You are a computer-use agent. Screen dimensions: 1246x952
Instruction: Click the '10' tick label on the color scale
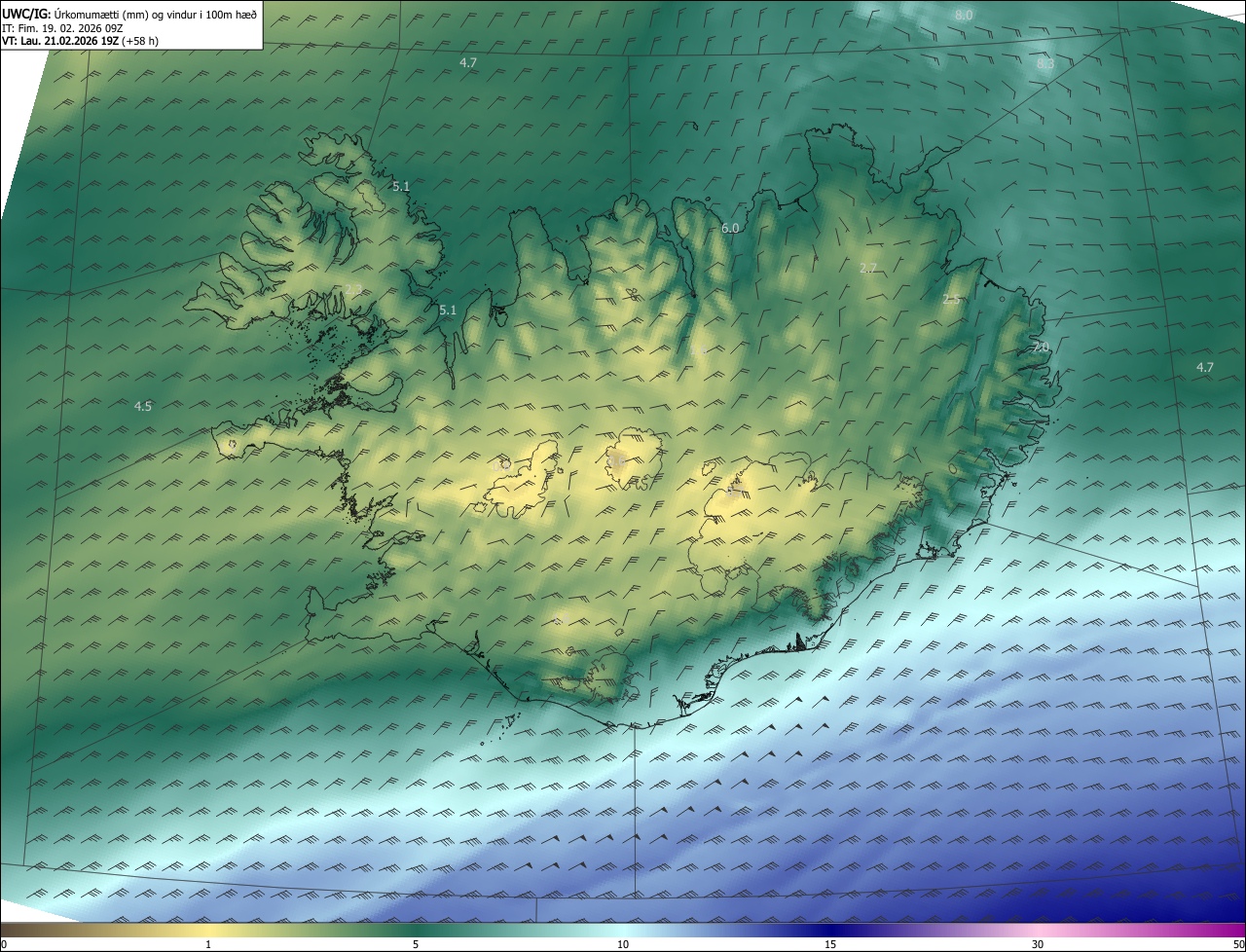point(623,944)
